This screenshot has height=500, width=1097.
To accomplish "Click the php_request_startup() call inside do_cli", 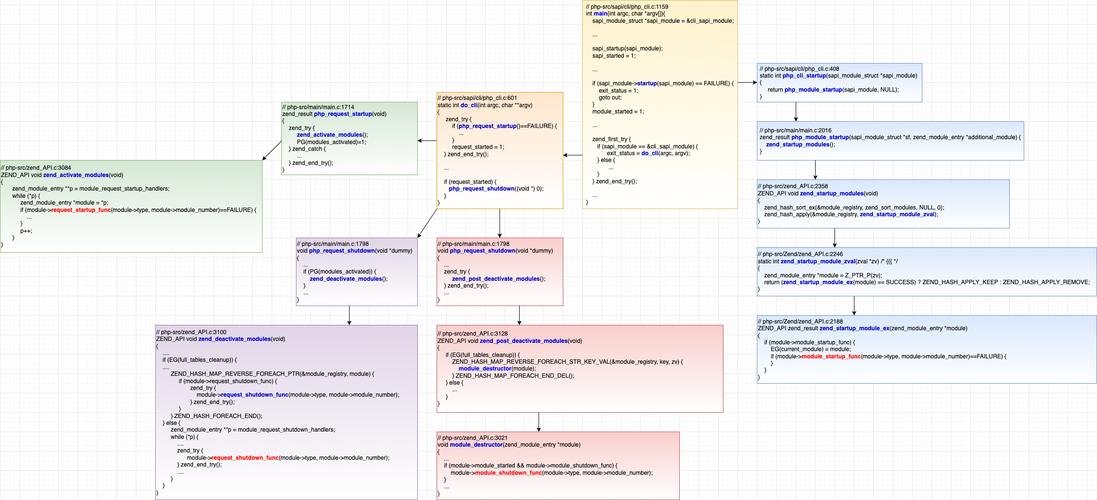I will [487, 127].
